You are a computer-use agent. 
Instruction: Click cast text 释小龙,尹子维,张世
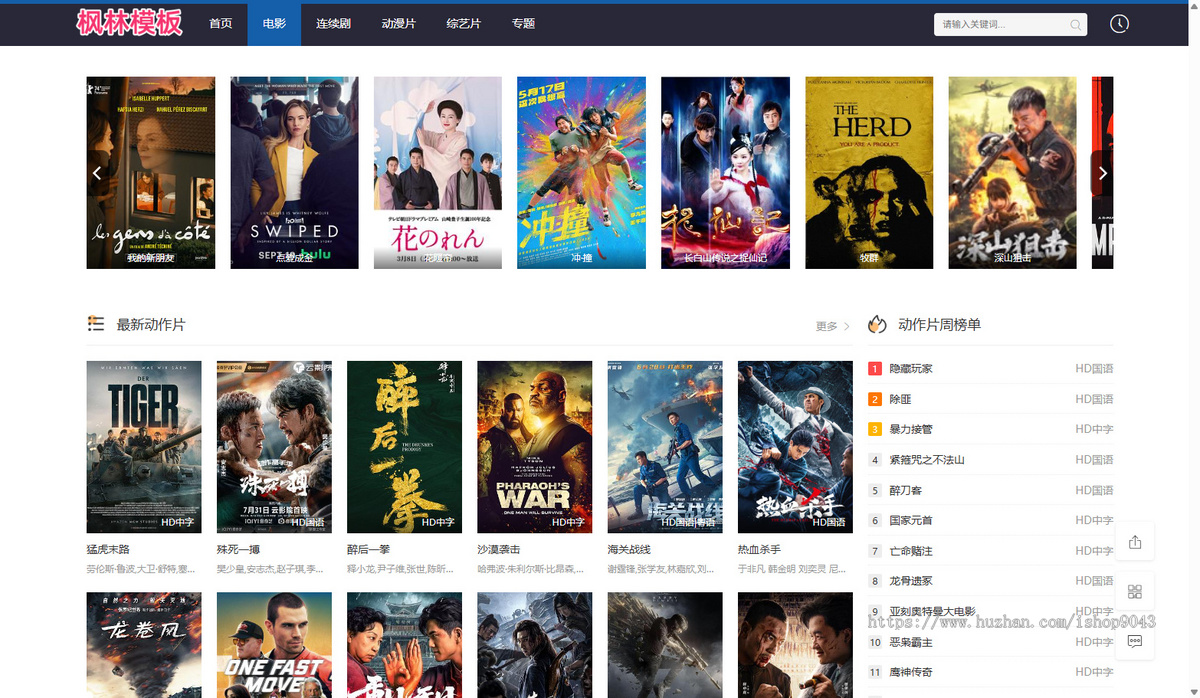(x=400, y=569)
